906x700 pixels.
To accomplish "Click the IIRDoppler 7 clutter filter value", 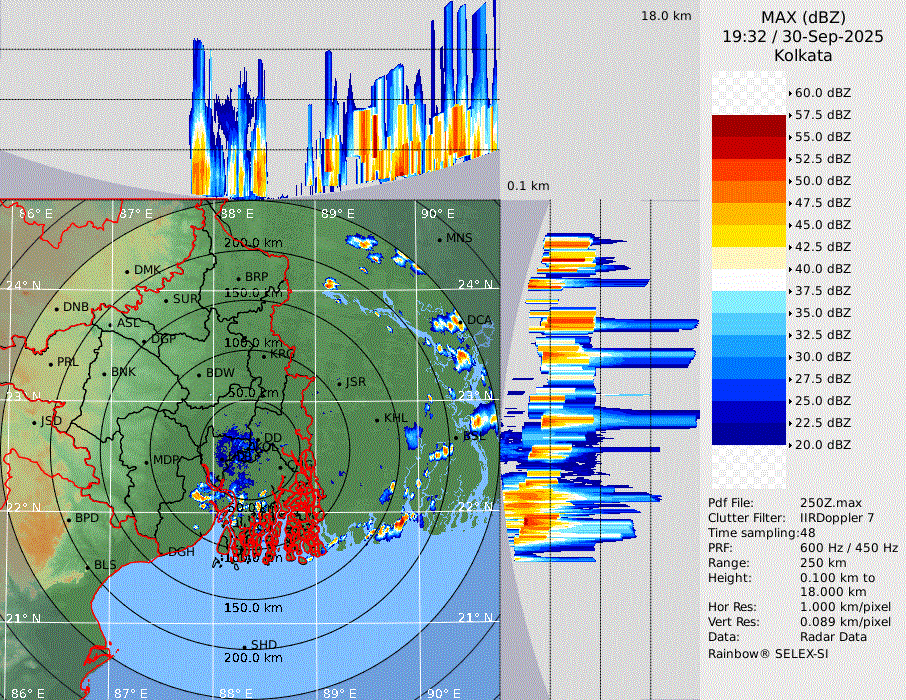I will point(837,518).
